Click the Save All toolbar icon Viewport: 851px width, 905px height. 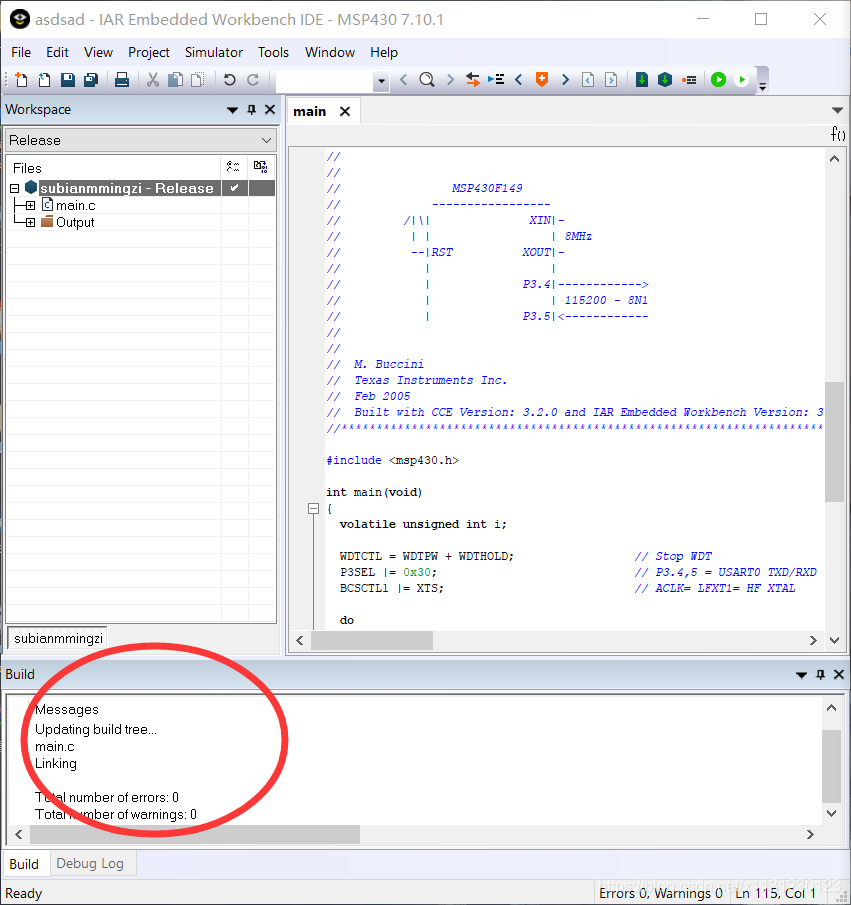click(91, 80)
